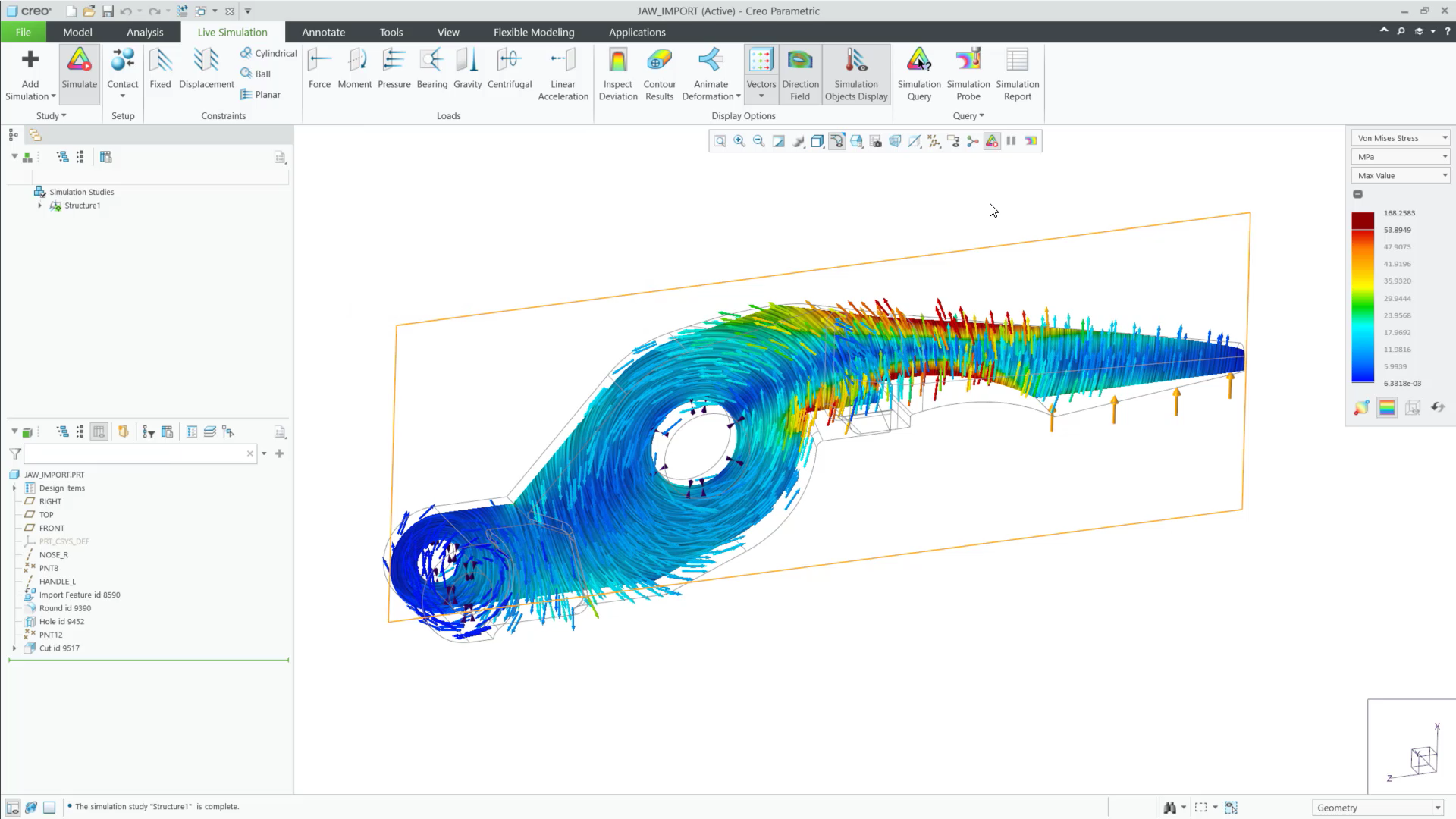Collapse the legend with minus button
This screenshot has width=1456, height=819.
point(1358,194)
